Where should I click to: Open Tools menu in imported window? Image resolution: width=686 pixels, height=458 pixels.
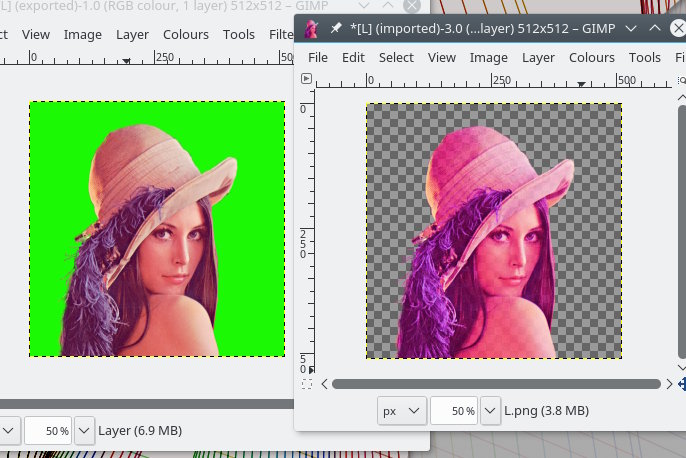(x=644, y=57)
